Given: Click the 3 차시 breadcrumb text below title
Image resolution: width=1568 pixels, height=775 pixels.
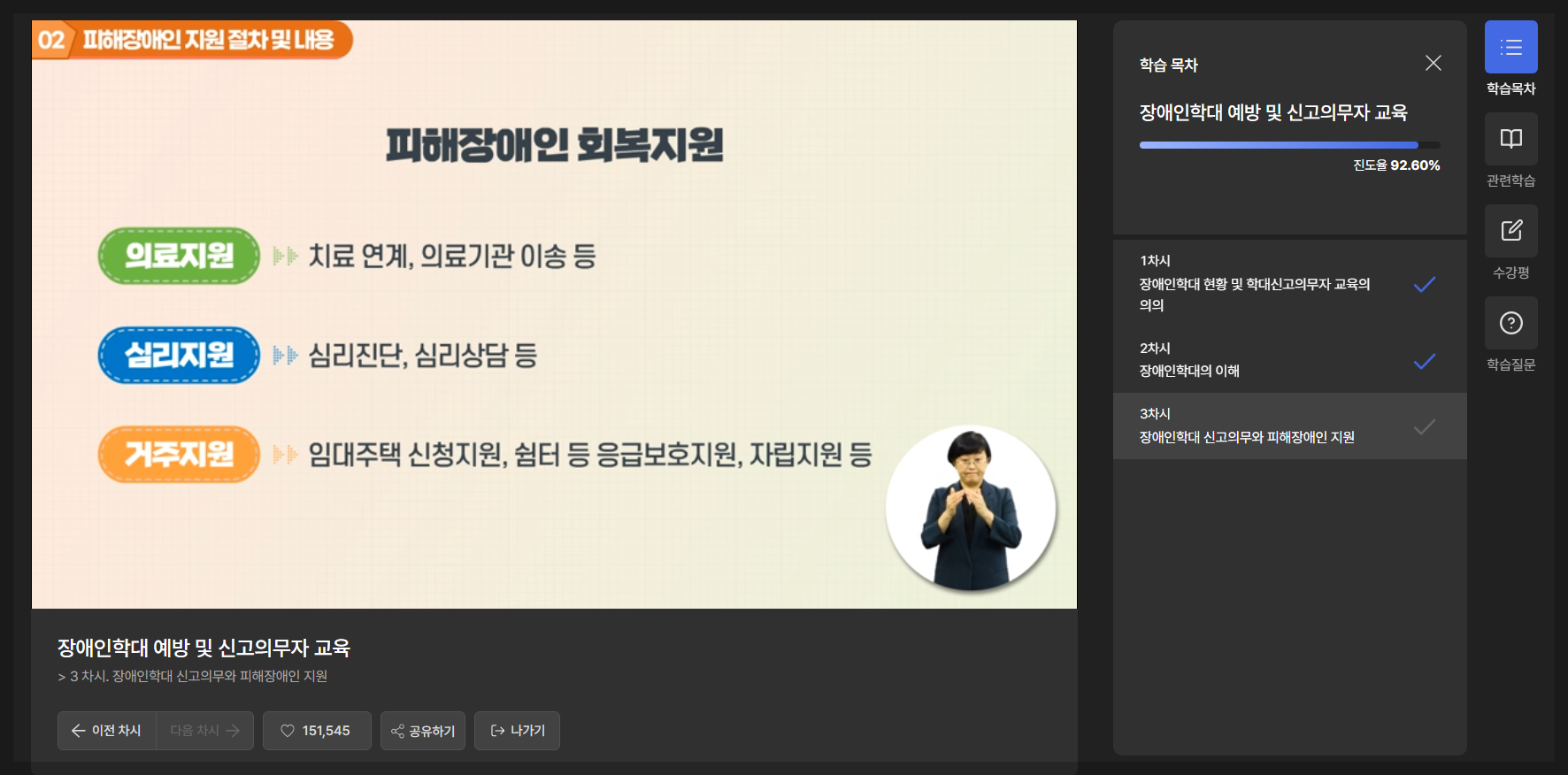Looking at the screenshot, I should click(192, 676).
